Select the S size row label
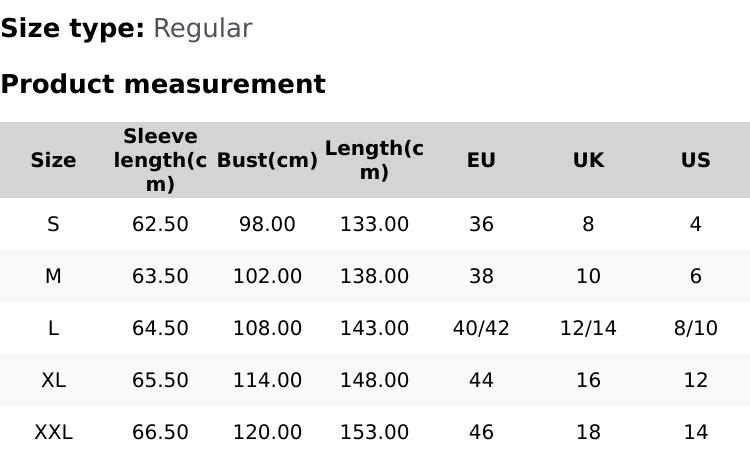The height and width of the screenshot is (458, 750). 53,224
